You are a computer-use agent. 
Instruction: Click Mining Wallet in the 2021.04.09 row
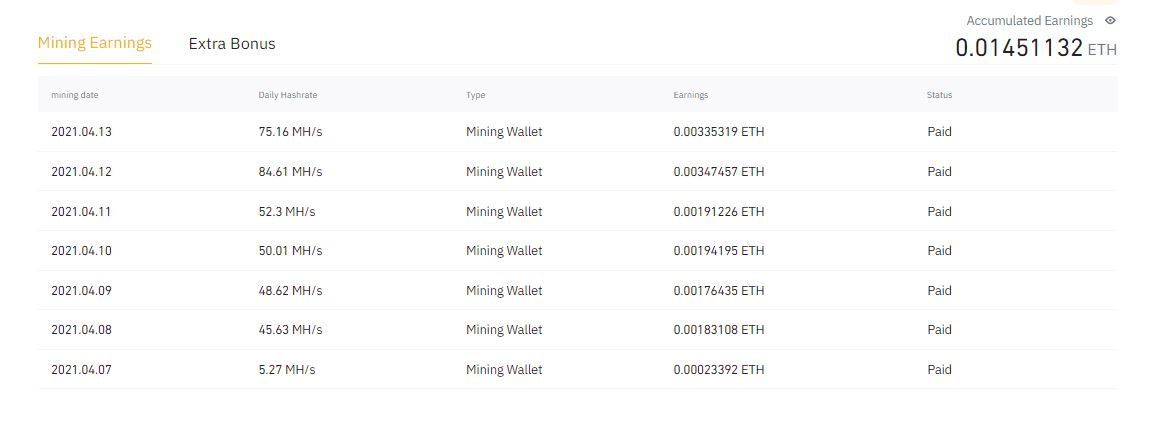click(504, 291)
